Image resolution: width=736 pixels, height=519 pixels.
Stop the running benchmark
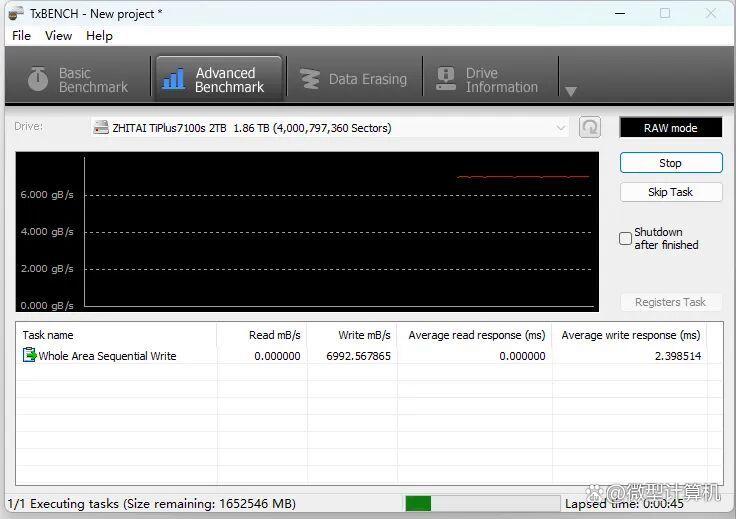(671, 163)
